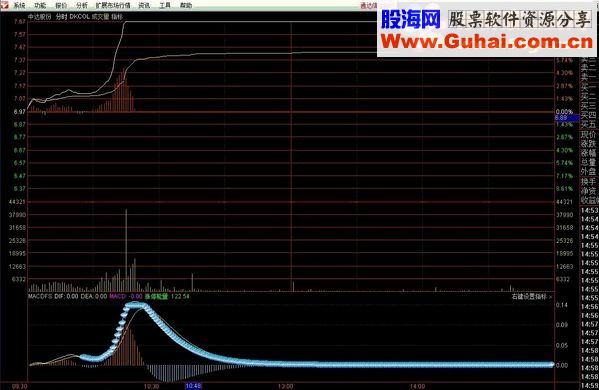Click the 44321 volume axis label on left
Screen dimensions: 599x390
[17, 202]
